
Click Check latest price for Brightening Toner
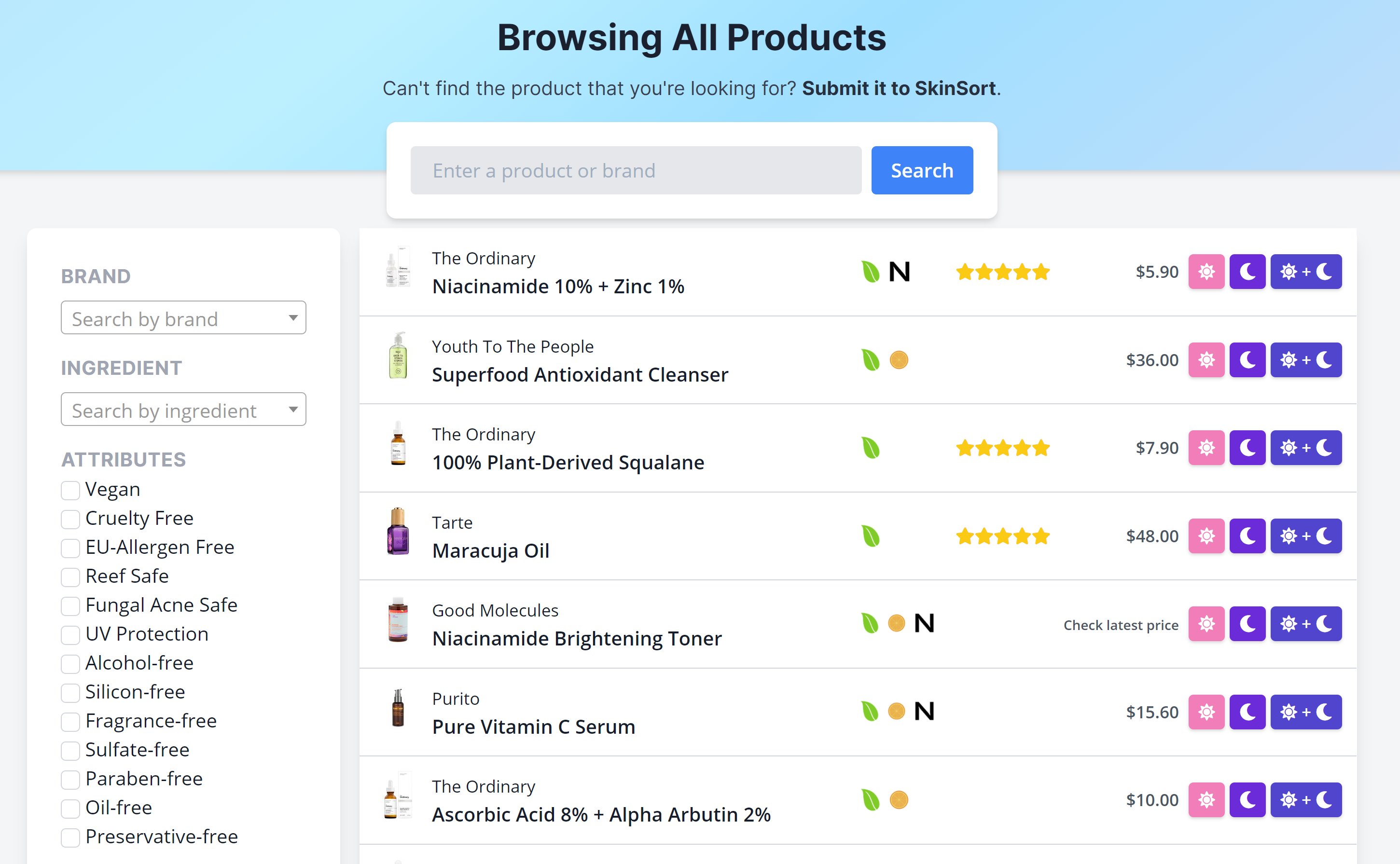tap(1121, 625)
